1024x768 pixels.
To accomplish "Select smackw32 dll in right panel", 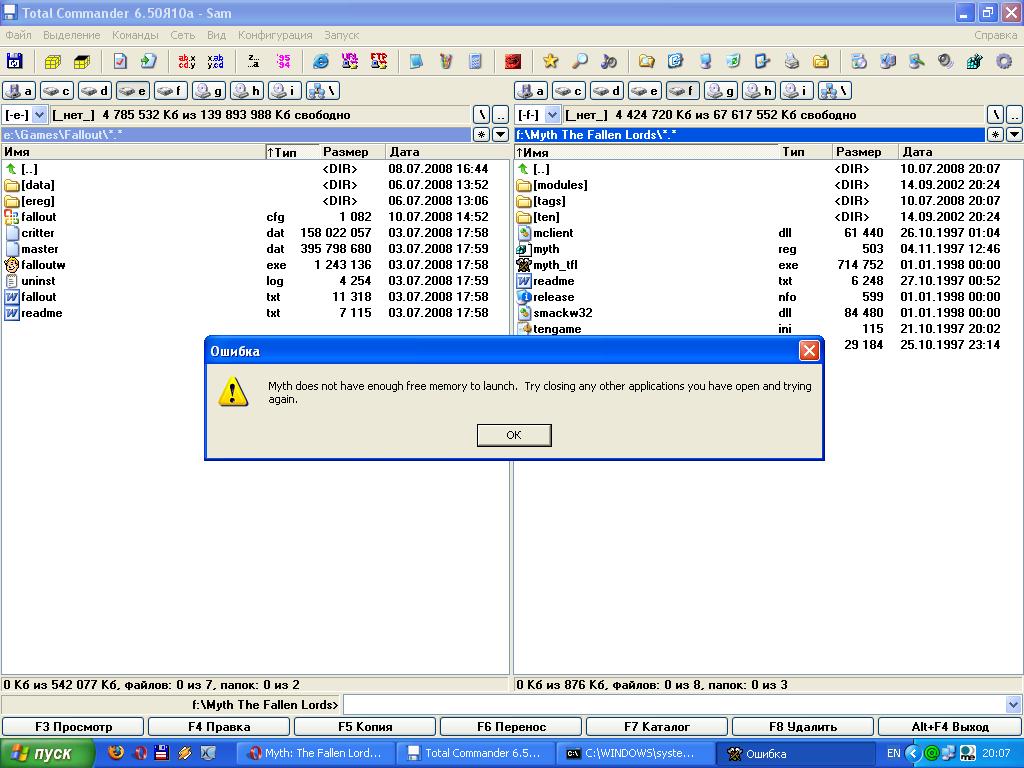I will 768,313.
